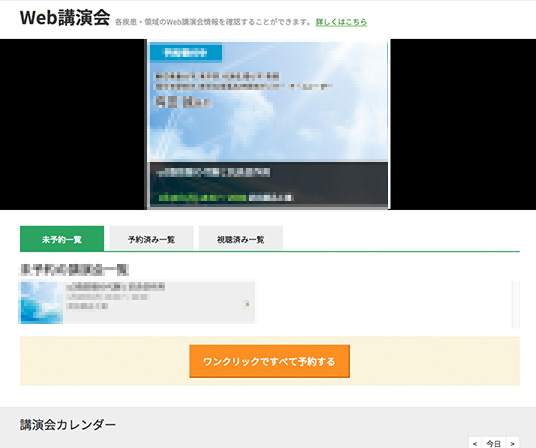The height and width of the screenshot is (448, 536).
Task: Open the 詳しくはこちら link
Action: [x=341, y=22]
